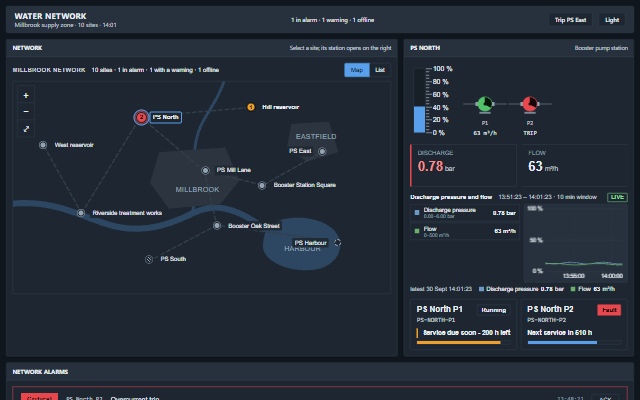Click the Discharge pressure chart footer legend

521,289
